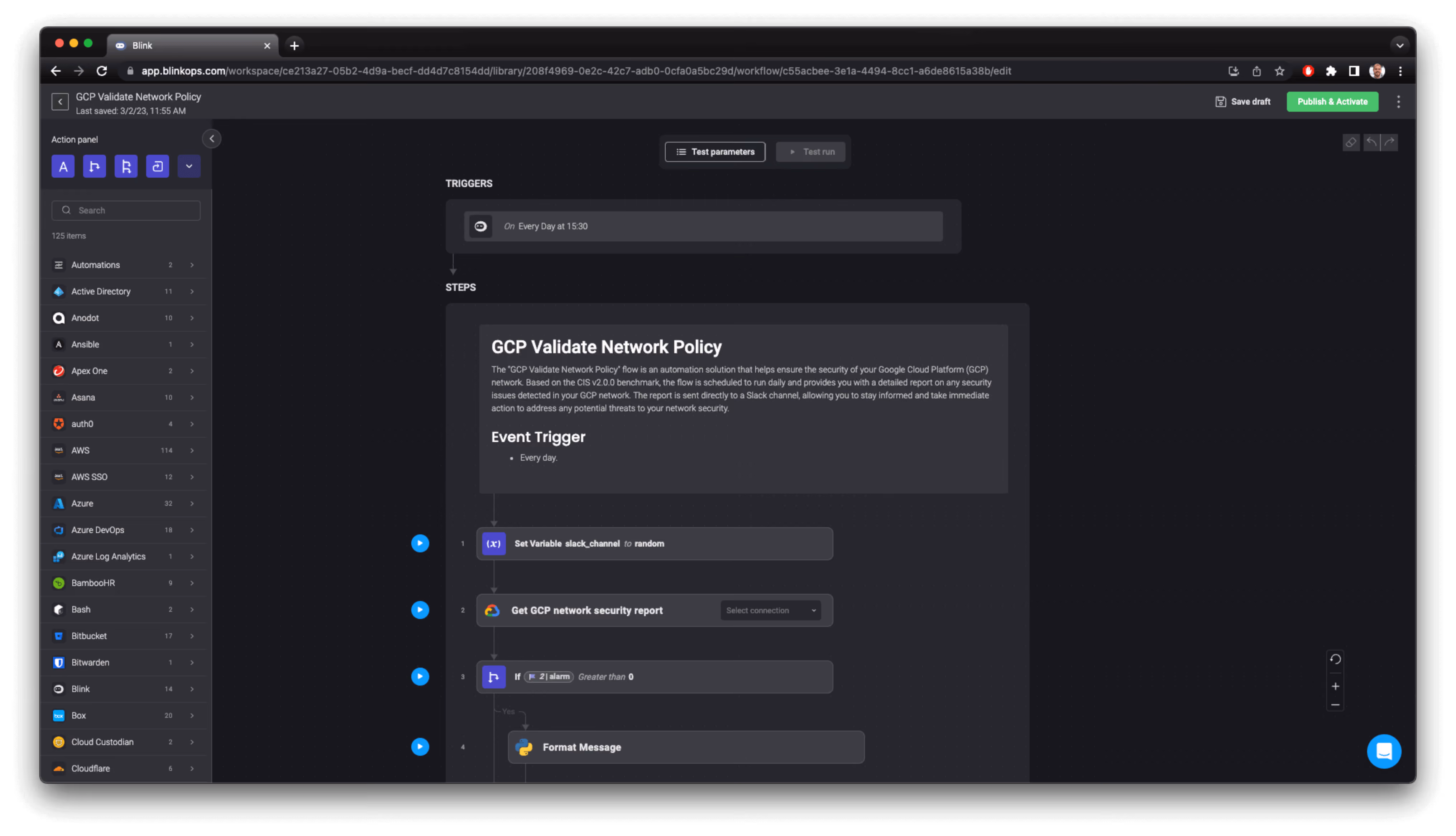Undo the last canvas change

coord(1372,143)
